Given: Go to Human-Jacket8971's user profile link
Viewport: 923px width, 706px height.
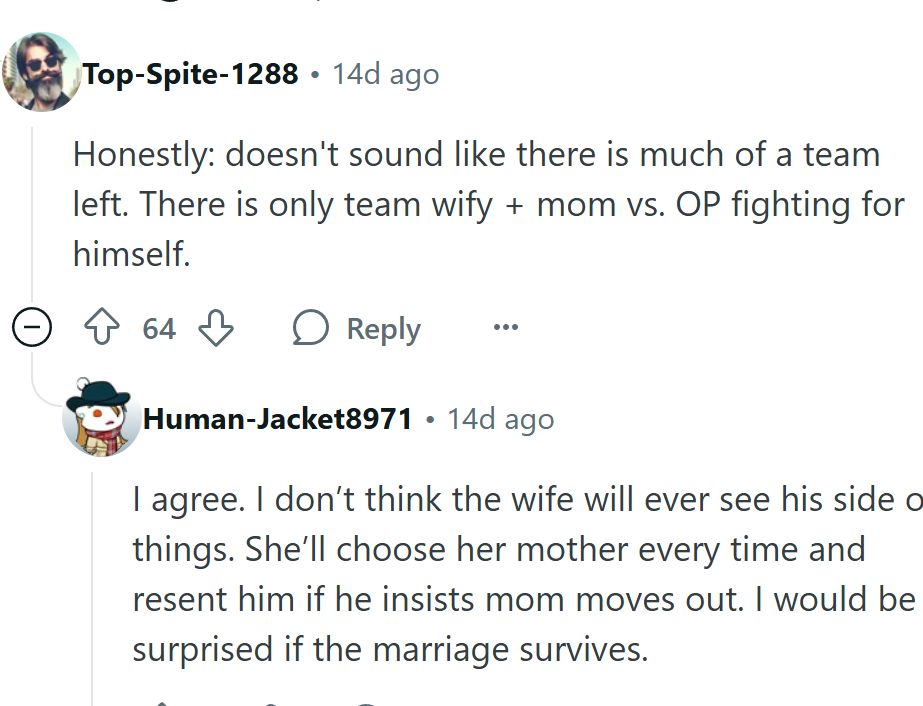Looking at the screenshot, I should click(x=278, y=419).
